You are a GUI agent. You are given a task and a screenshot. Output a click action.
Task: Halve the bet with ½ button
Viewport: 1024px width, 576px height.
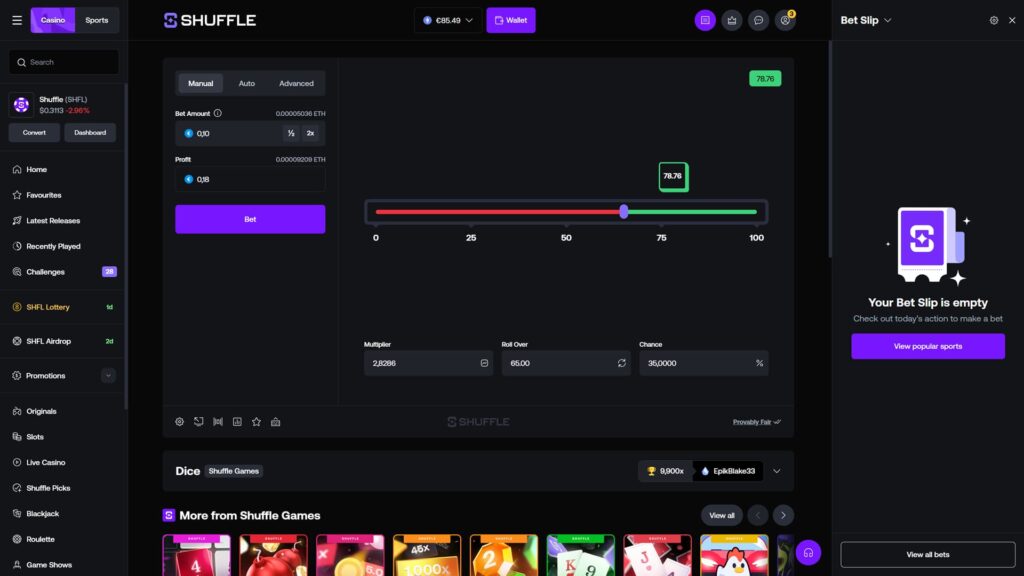(291, 133)
